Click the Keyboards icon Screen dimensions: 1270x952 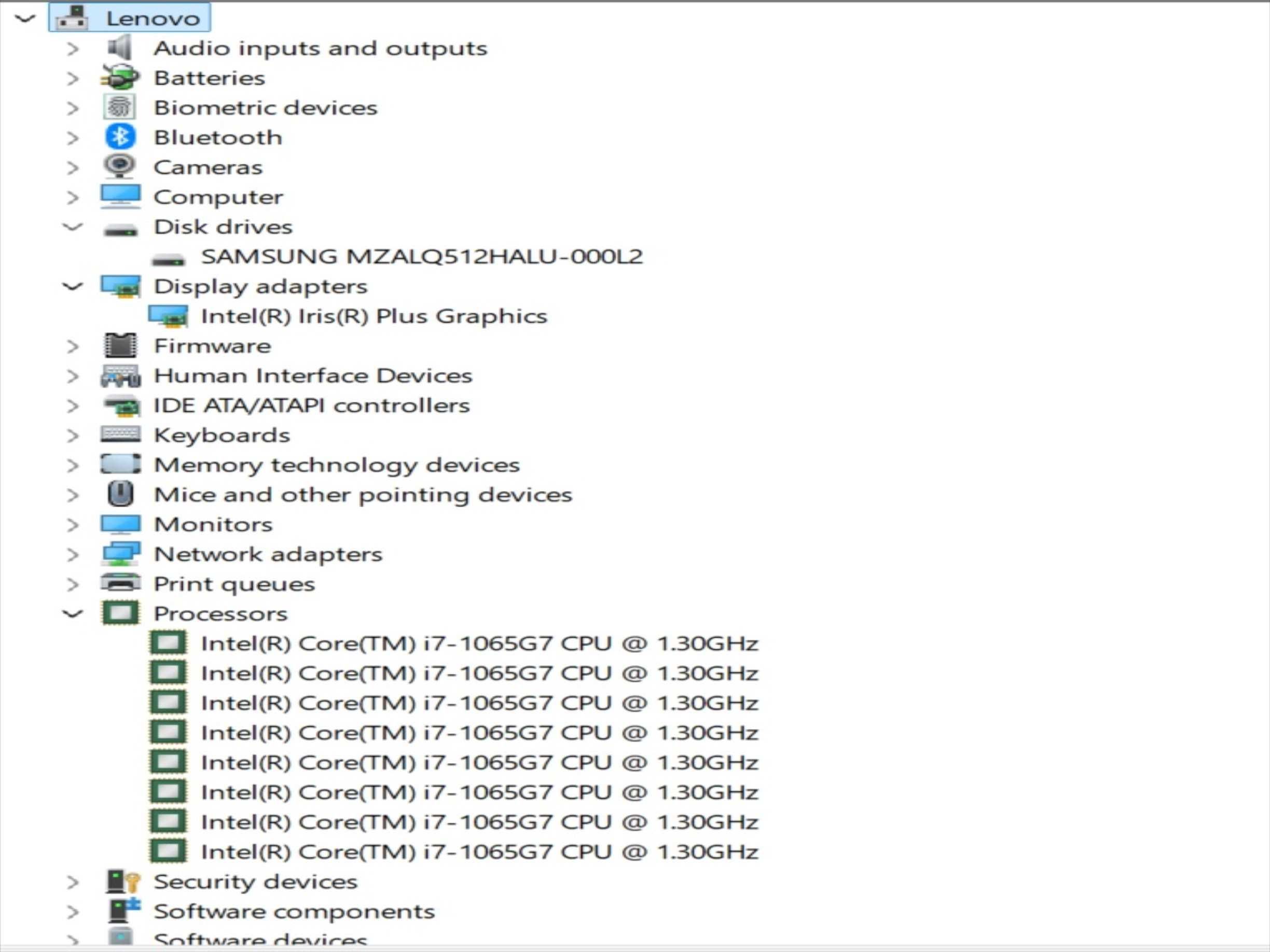coord(120,435)
